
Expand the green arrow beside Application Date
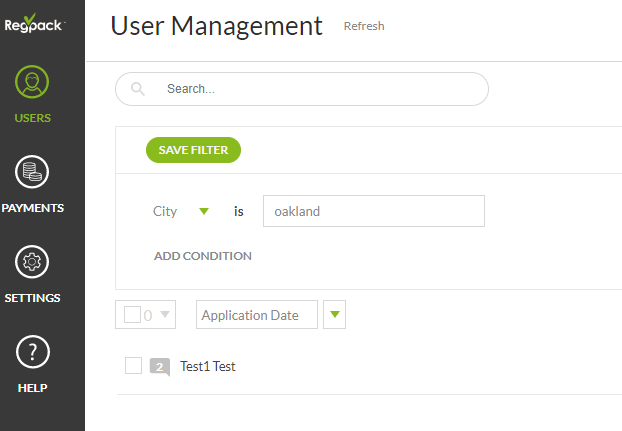pyautogui.click(x=335, y=315)
